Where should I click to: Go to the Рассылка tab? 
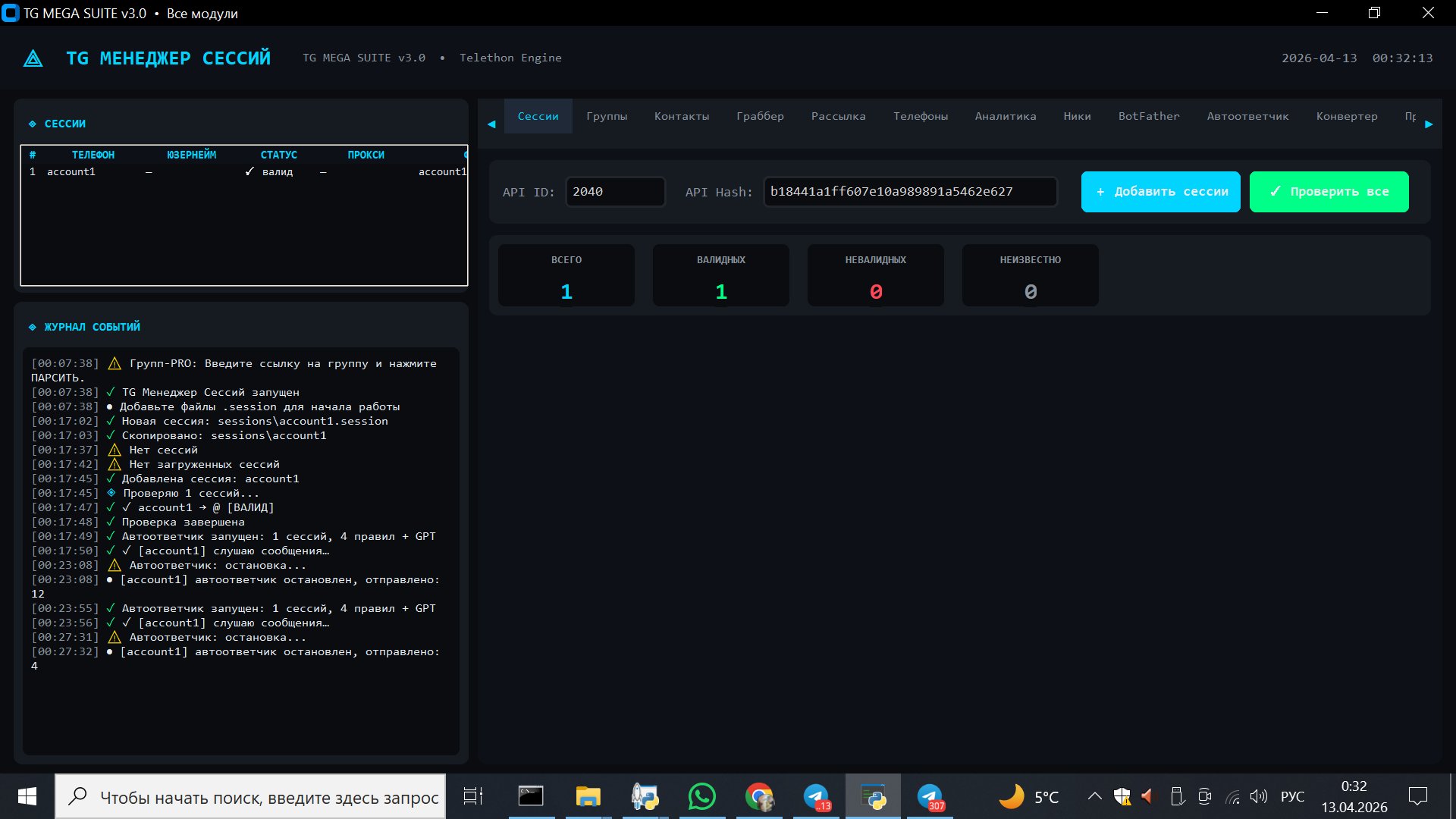(838, 116)
